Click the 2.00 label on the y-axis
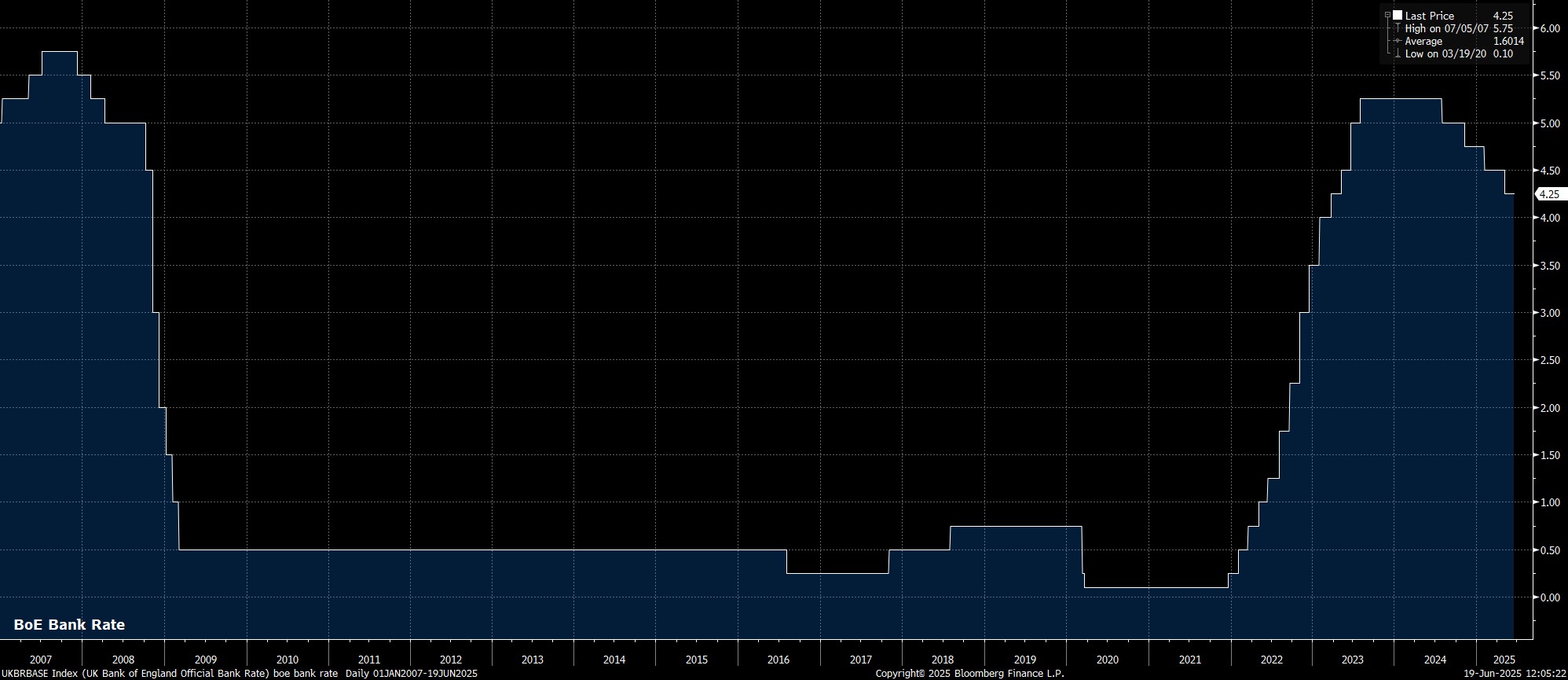 (x=1549, y=408)
